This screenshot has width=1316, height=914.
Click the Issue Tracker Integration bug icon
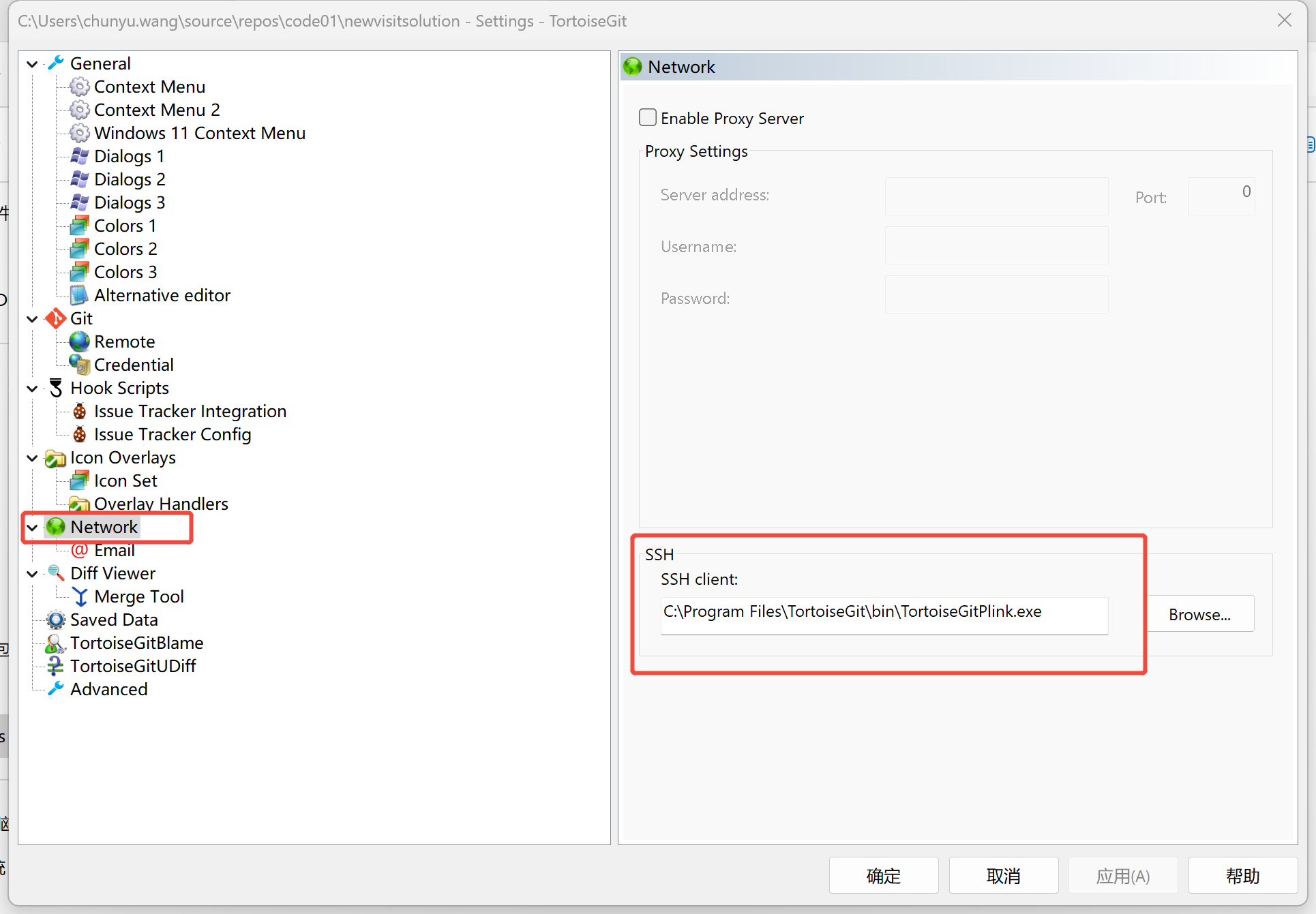point(80,411)
